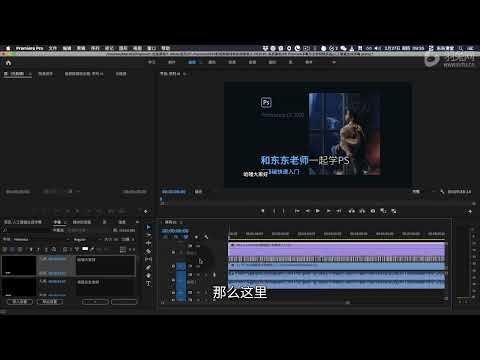Viewport: 480px width, 360px height.
Task: Open the Apple menu
Action: pos(8,48)
